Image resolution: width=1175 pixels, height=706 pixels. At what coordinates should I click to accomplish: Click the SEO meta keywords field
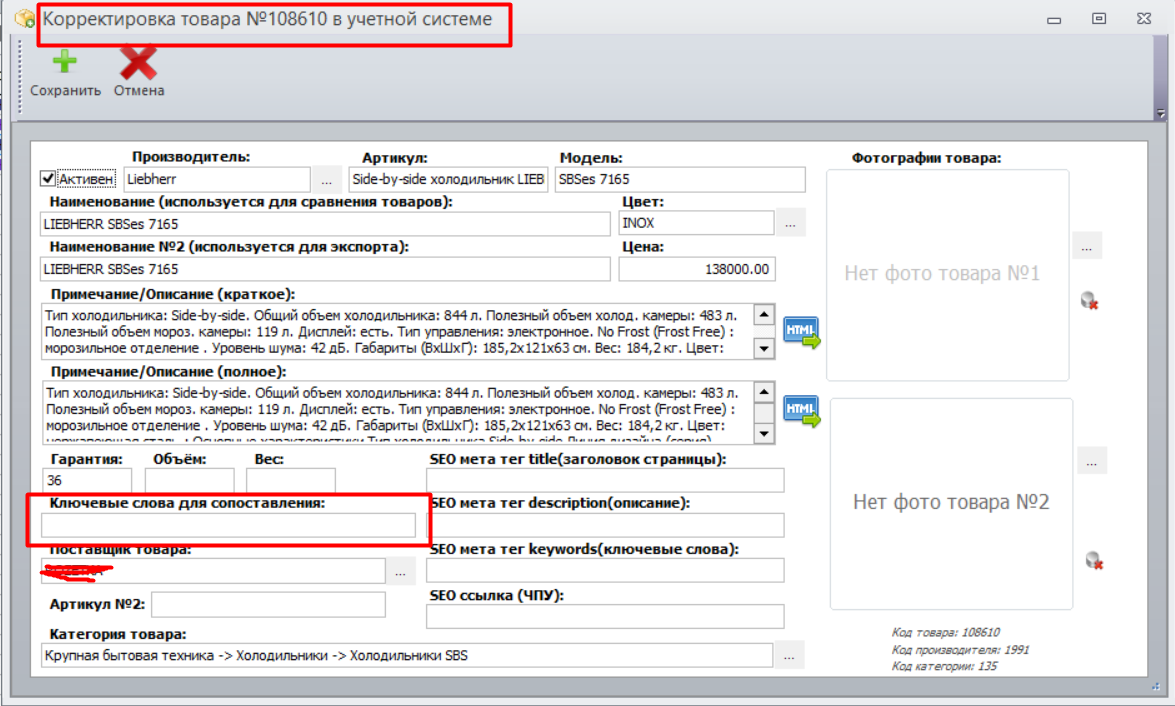[605, 570]
